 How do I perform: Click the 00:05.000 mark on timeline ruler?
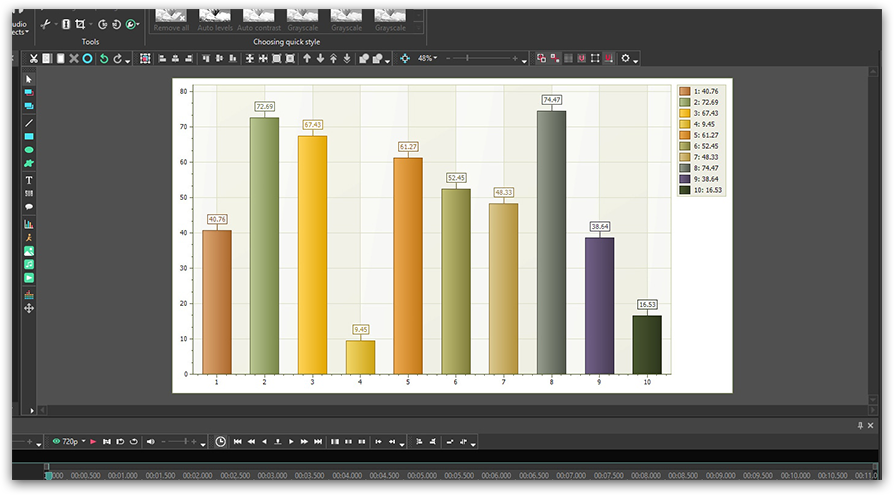[x=422, y=475]
